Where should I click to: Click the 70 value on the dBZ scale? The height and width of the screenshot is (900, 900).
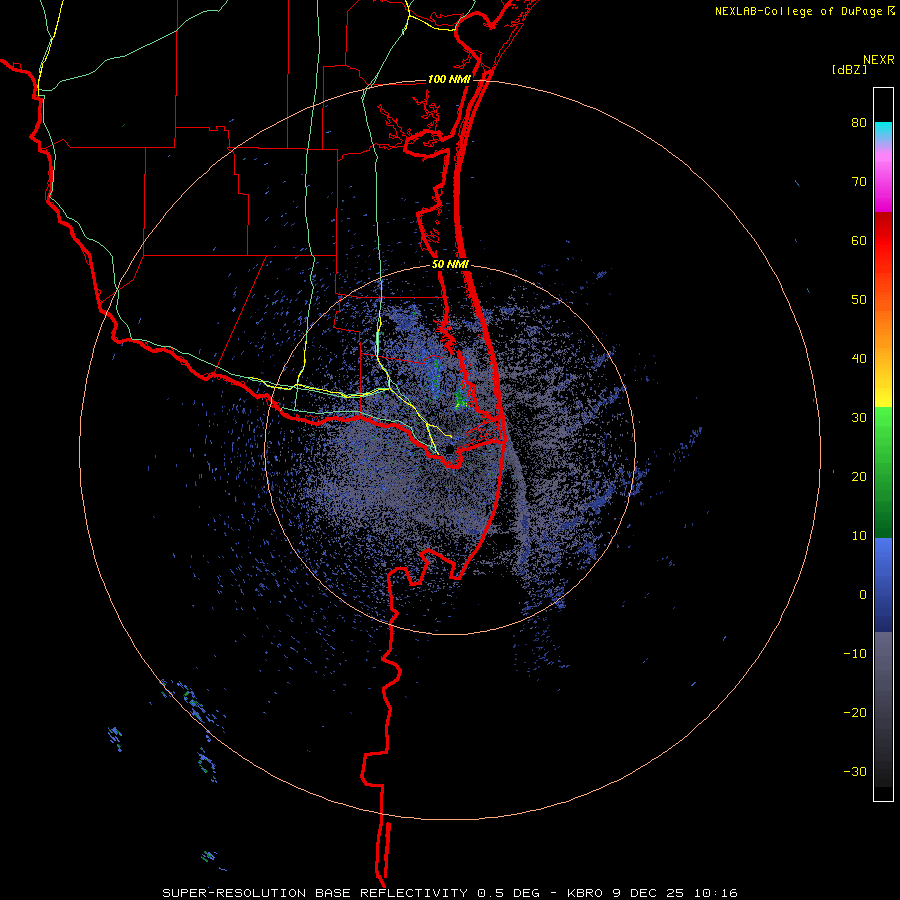coord(859,182)
